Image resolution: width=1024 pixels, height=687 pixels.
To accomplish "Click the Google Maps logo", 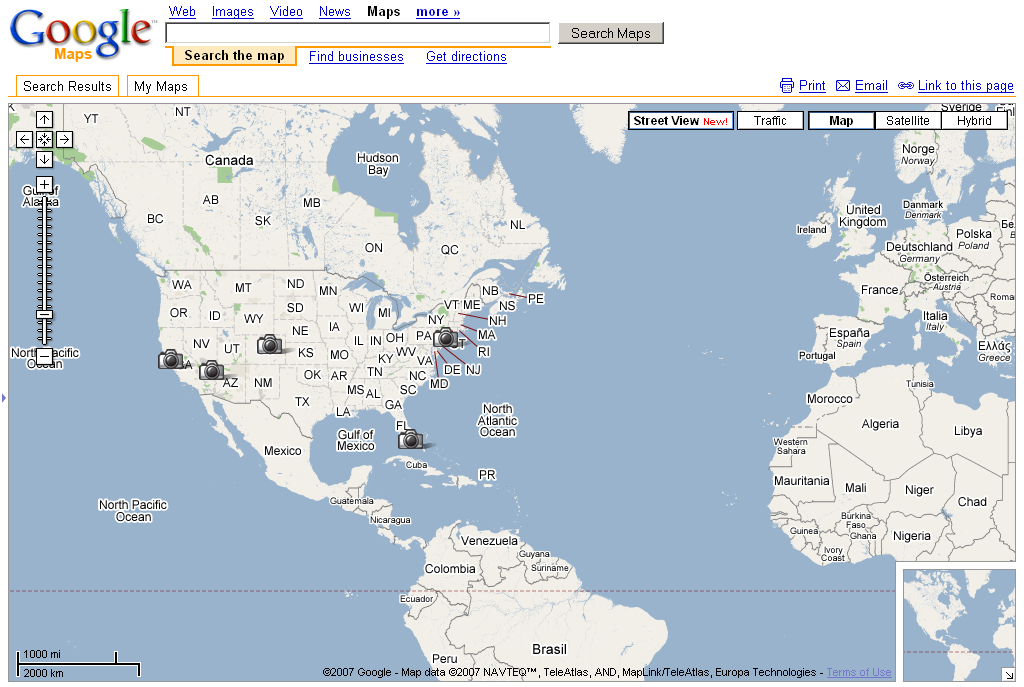I will pos(81,35).
